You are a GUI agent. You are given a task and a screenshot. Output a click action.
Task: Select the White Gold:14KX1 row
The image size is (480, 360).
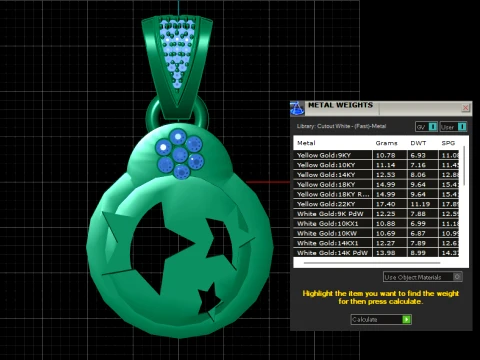click(x=376, y=243)
